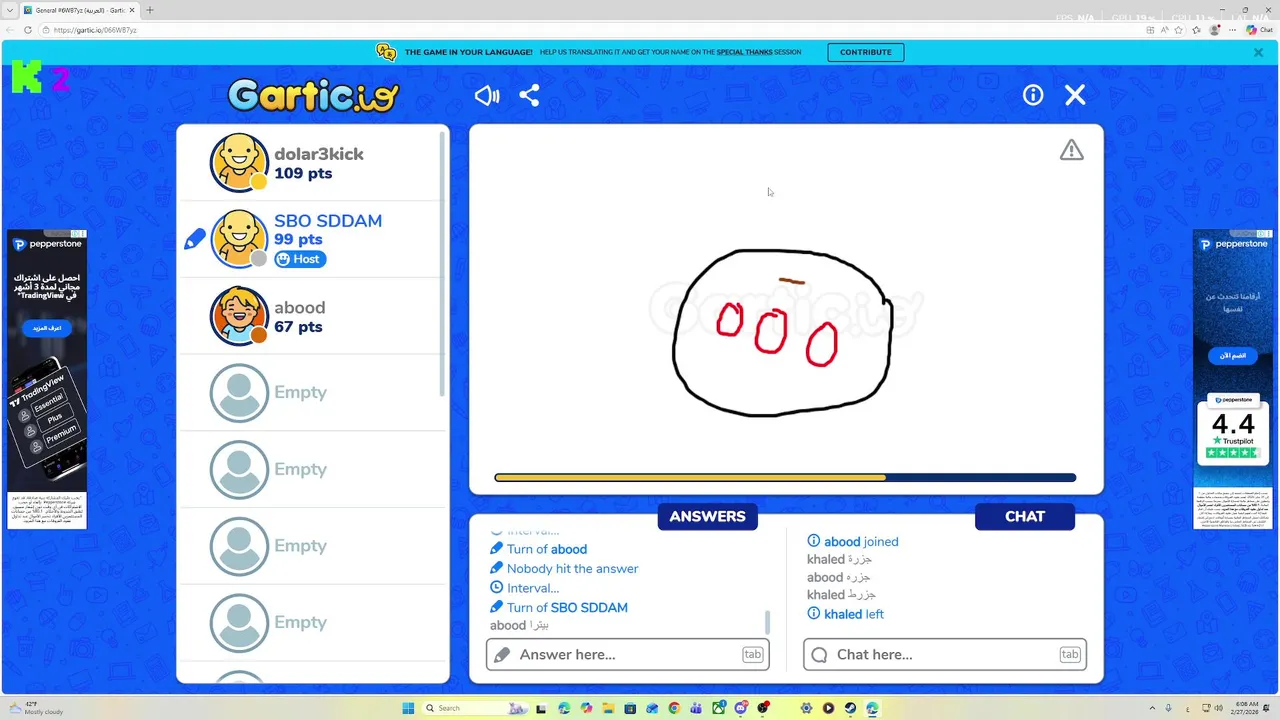The image size is (1280, 720).
Task: Click the browser address bar URL
Action: (95, 30)
